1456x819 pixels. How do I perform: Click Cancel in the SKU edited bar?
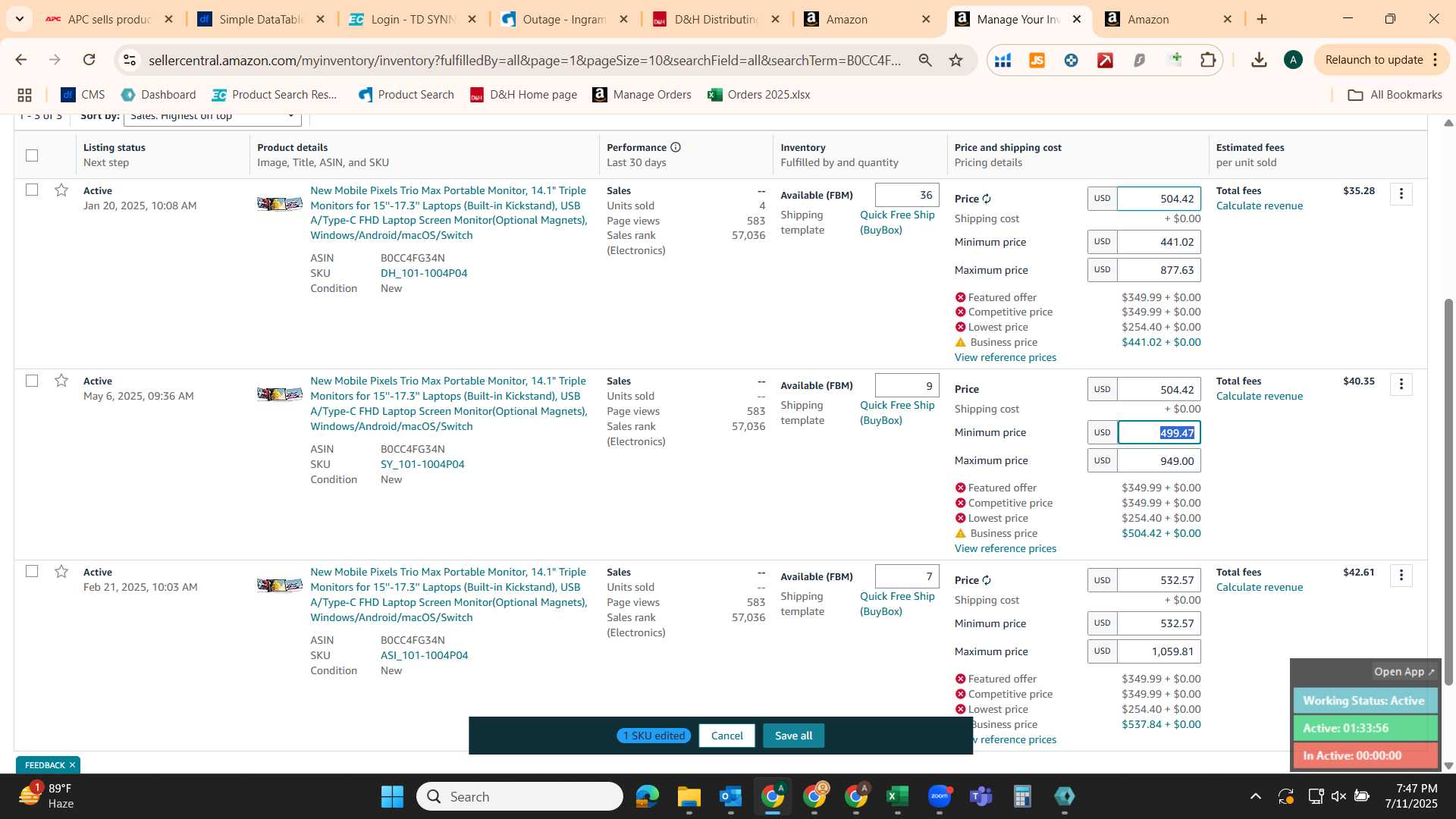tap(726, 736)
